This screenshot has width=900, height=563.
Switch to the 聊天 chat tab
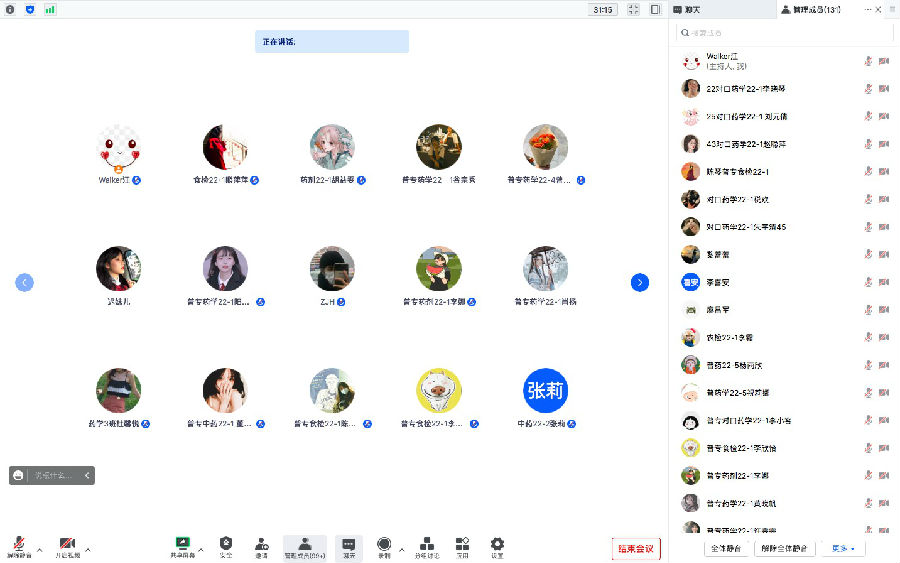tap(687, 9)
